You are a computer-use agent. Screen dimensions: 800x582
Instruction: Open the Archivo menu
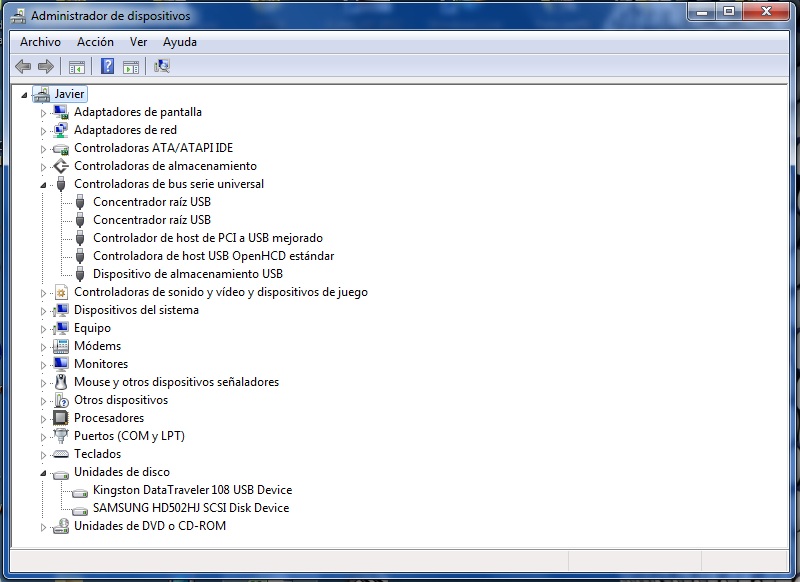point(40,42)
